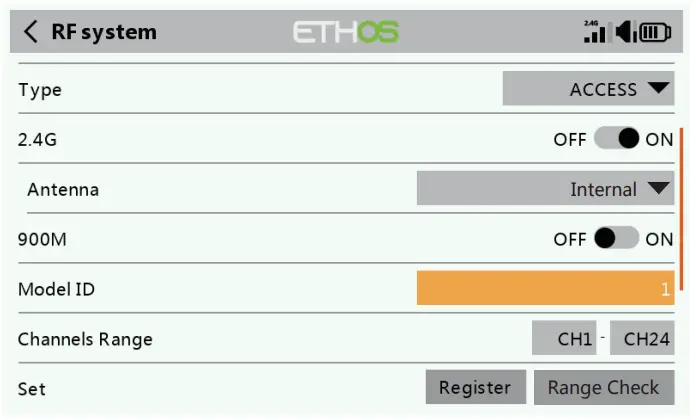Toggle the 2.4G switch
The height and width of the screenshot is (420, 696).
[x=616, y=139]
